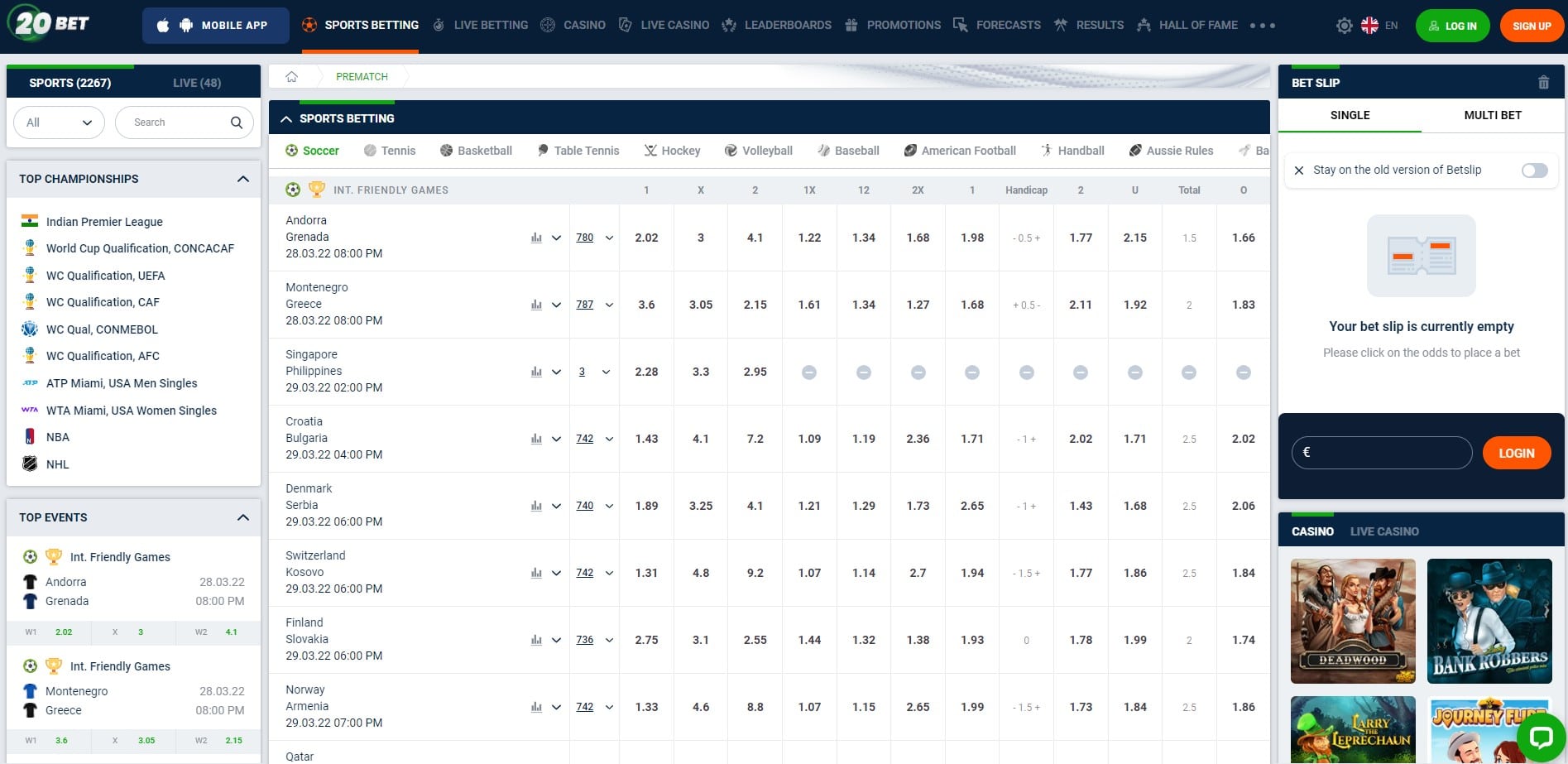The width and height of the screenshot is (1568, 764).
Task: Click Switzerland–Kosovo statistics chart icon
Action: [x=536, y=573]
